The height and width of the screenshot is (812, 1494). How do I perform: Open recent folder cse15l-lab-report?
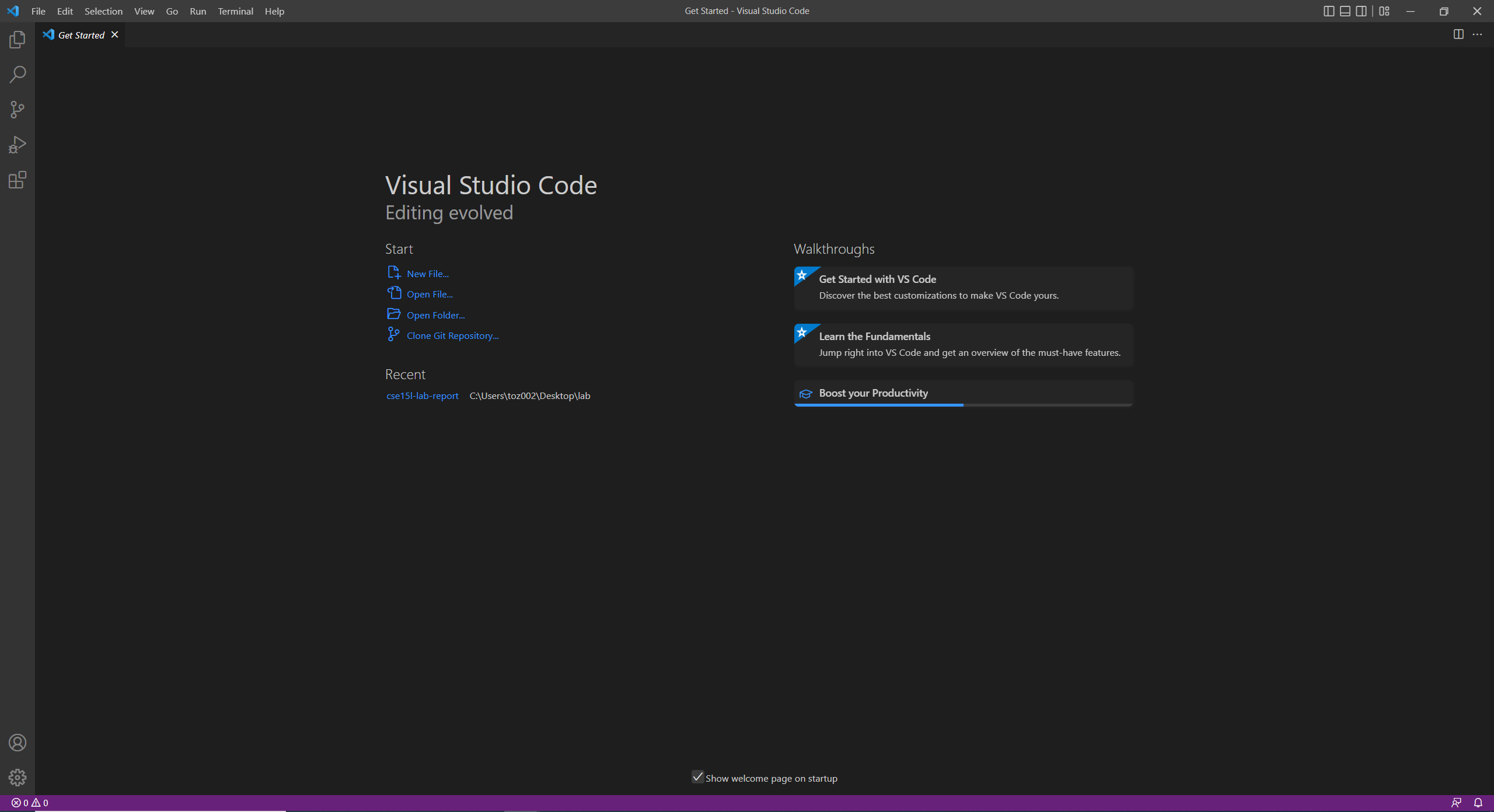[423, 395]
